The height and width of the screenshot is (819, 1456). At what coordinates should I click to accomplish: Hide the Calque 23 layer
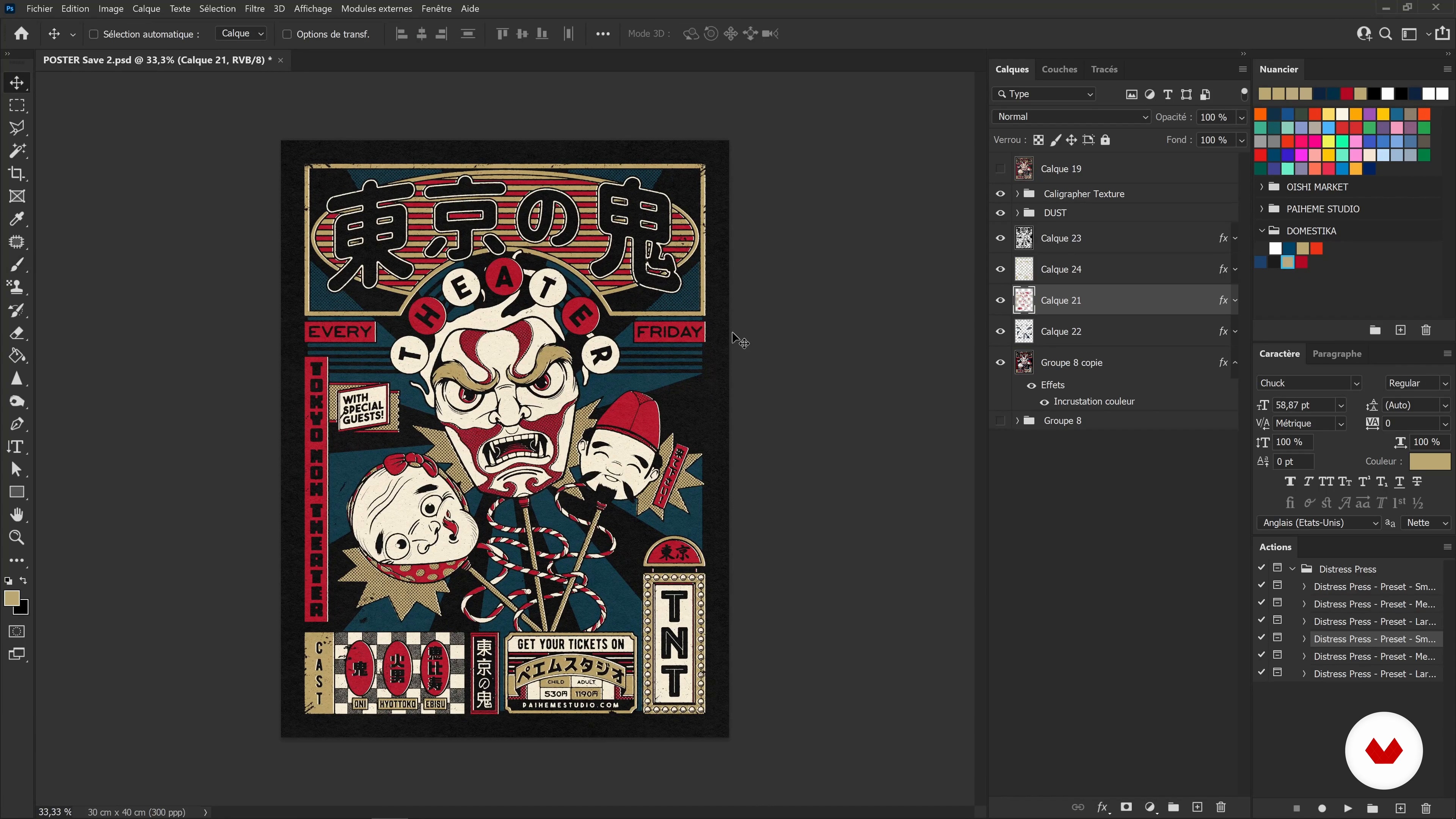tap(1000, 238)
